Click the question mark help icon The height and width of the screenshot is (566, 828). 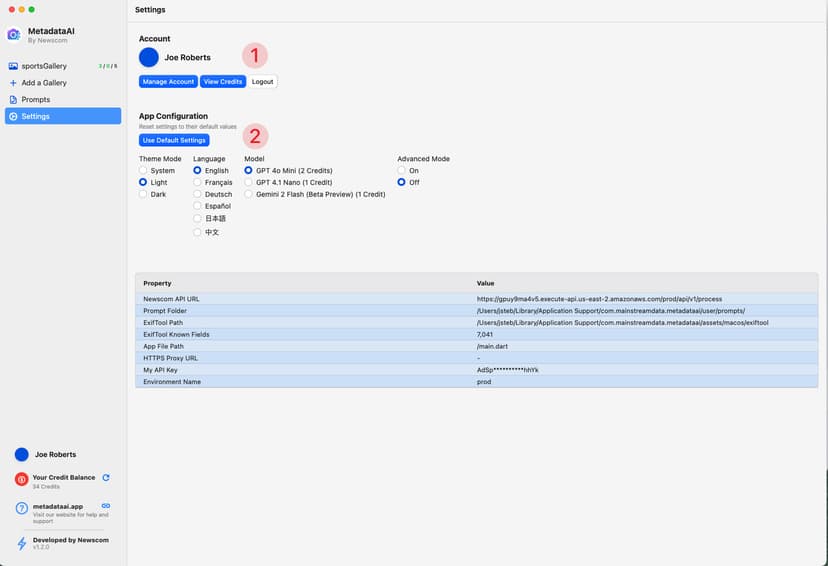(21, 509)
